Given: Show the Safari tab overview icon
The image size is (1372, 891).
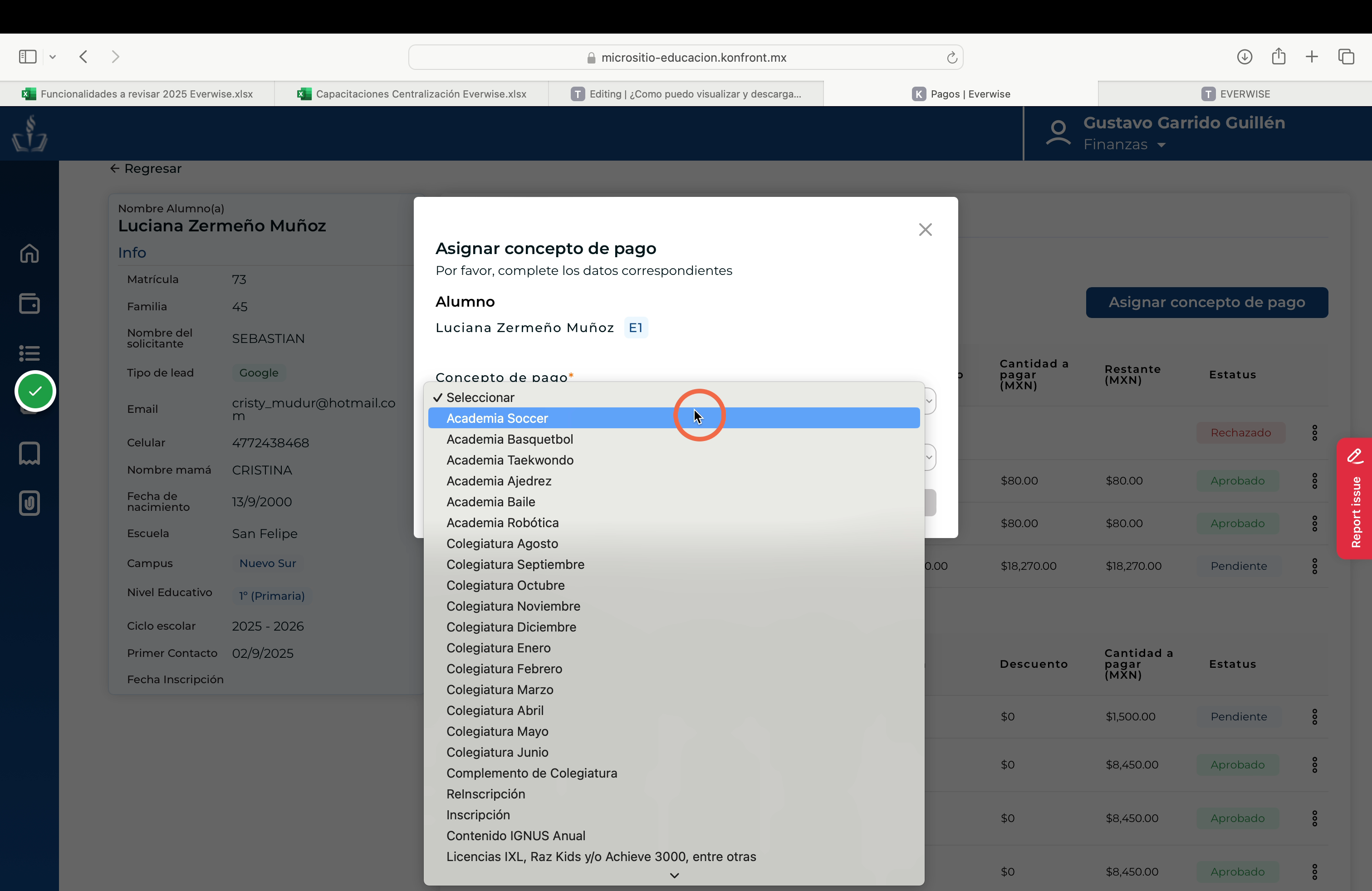Looking at the screenshot, I should pos(1346,56).
